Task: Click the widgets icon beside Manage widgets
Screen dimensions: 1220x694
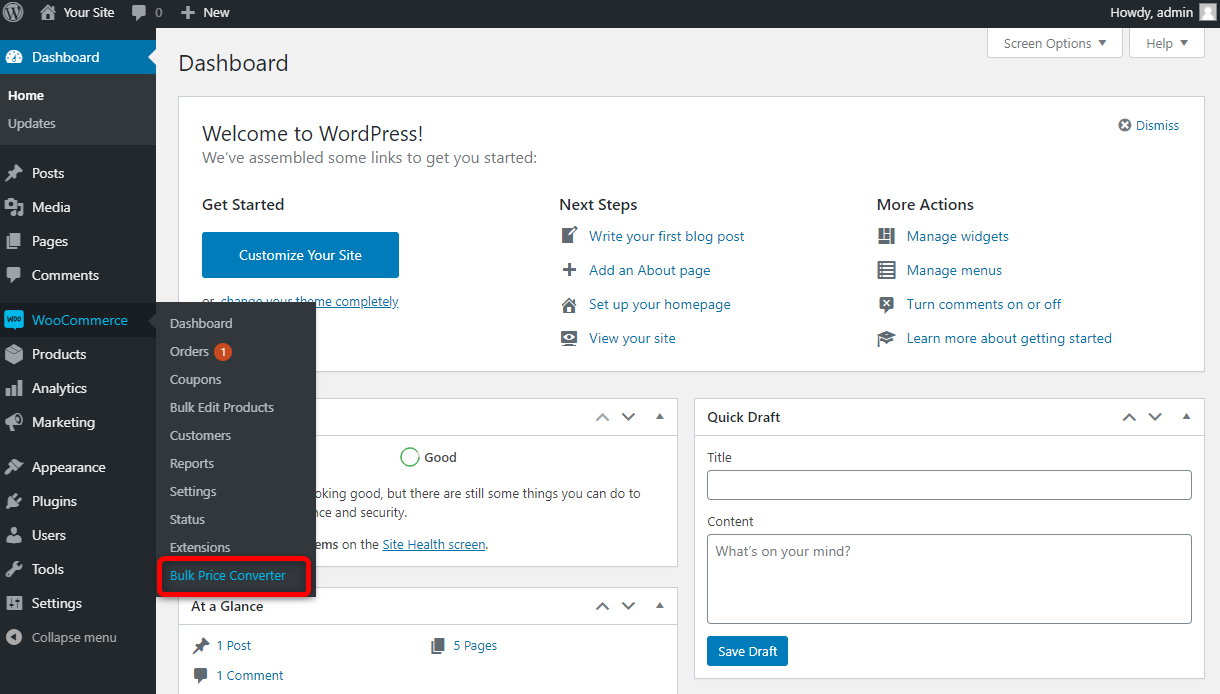Action: pos(886,236)
